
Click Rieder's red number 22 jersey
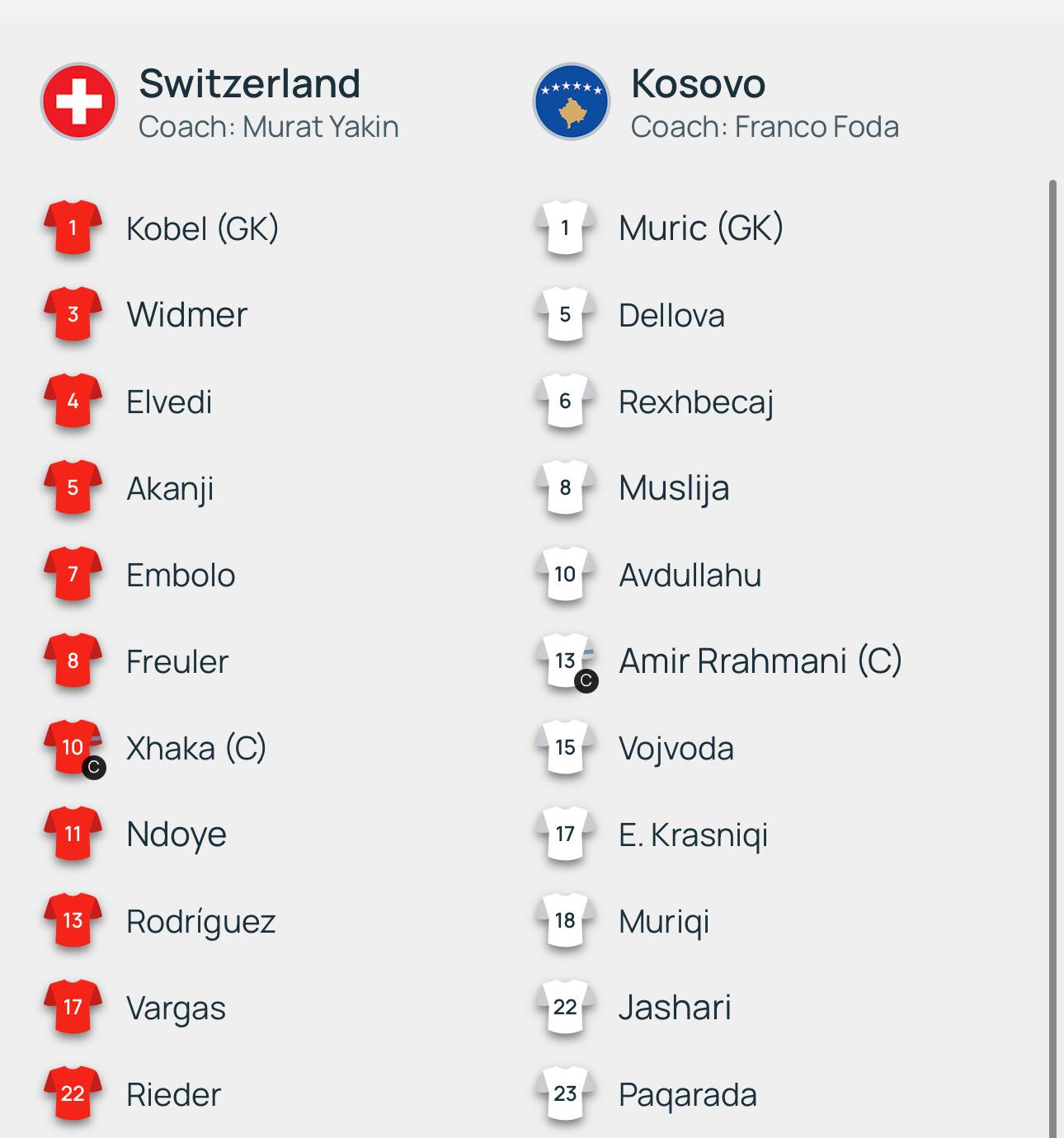(73, 1094)
